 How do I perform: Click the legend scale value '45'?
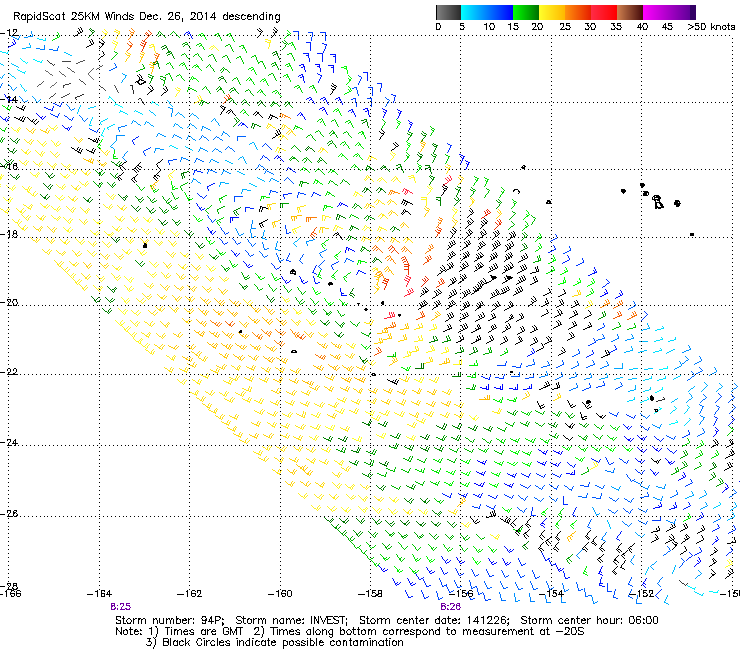(667, 27)
